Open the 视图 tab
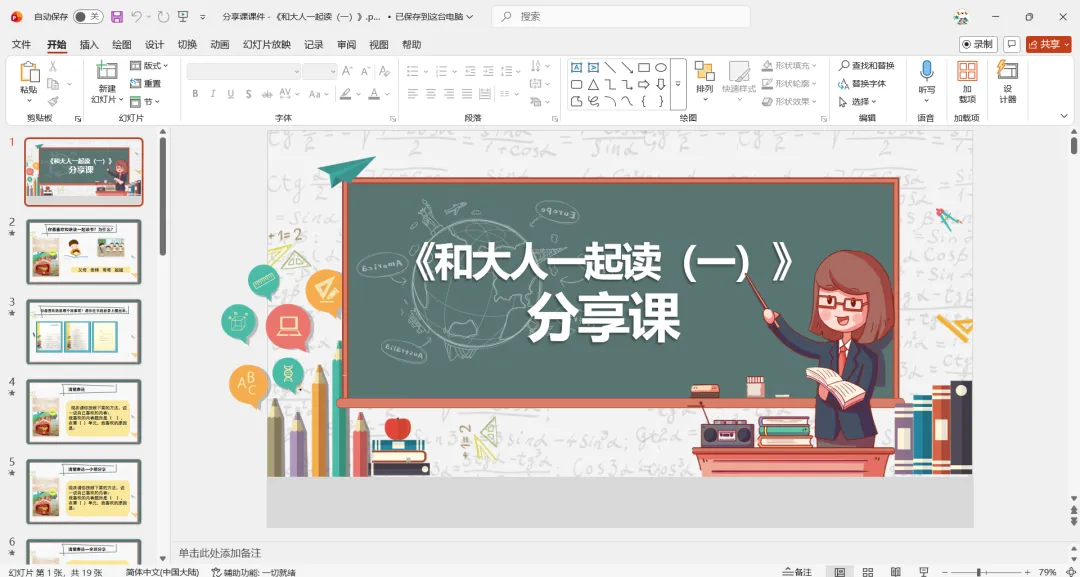The height and width of the screenshot is (577, 1080). click(379, 45)
